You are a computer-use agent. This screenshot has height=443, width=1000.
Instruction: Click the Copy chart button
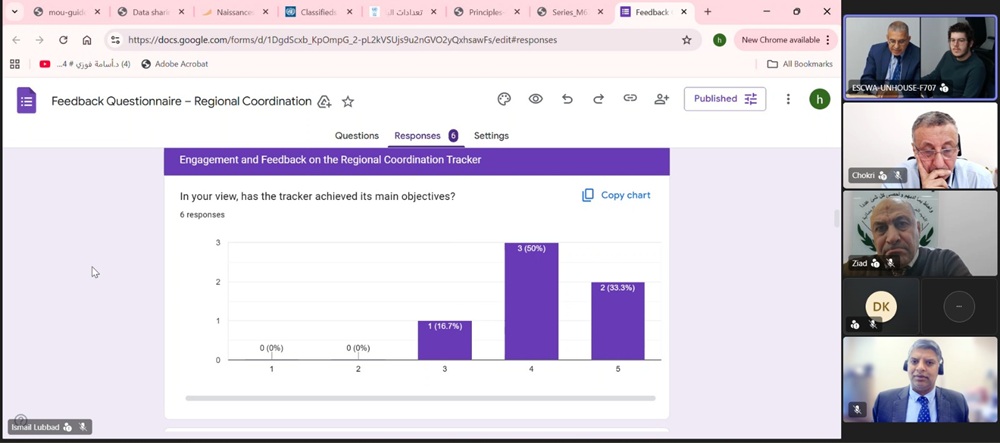pyautogui.click(x=616, y=195)
